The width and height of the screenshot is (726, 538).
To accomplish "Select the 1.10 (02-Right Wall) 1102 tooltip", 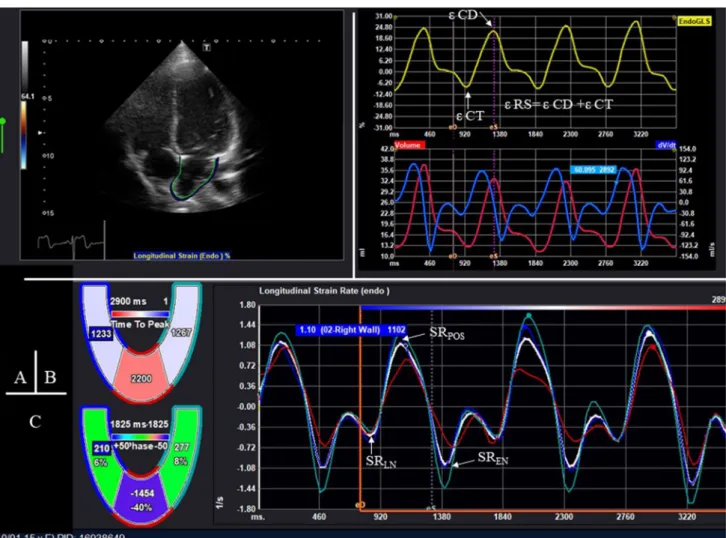I will (352, 330).
